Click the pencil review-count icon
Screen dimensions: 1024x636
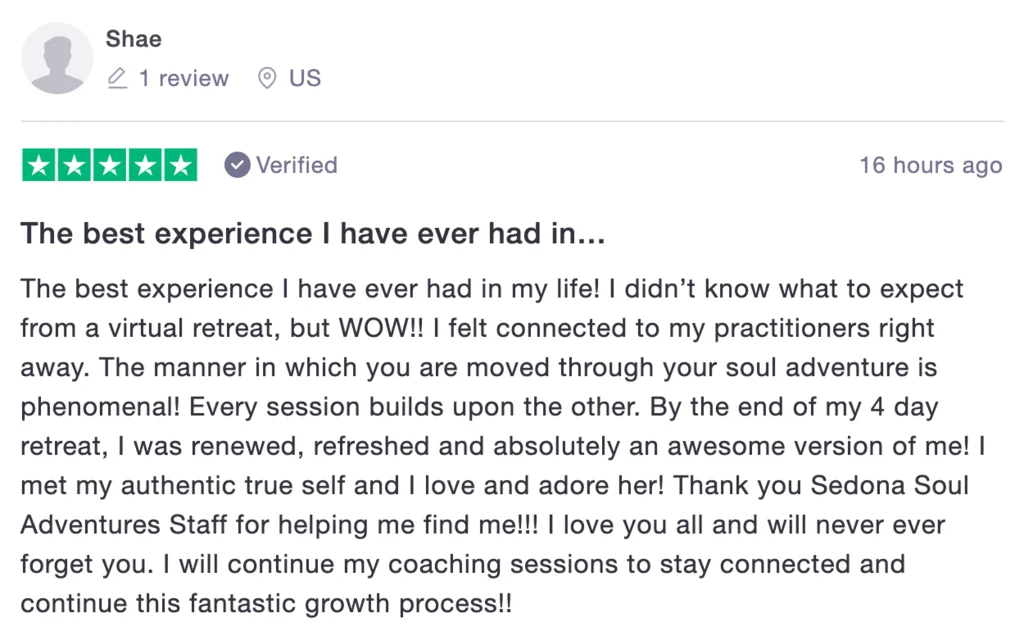pyautogui.click(x=118, y=78)
